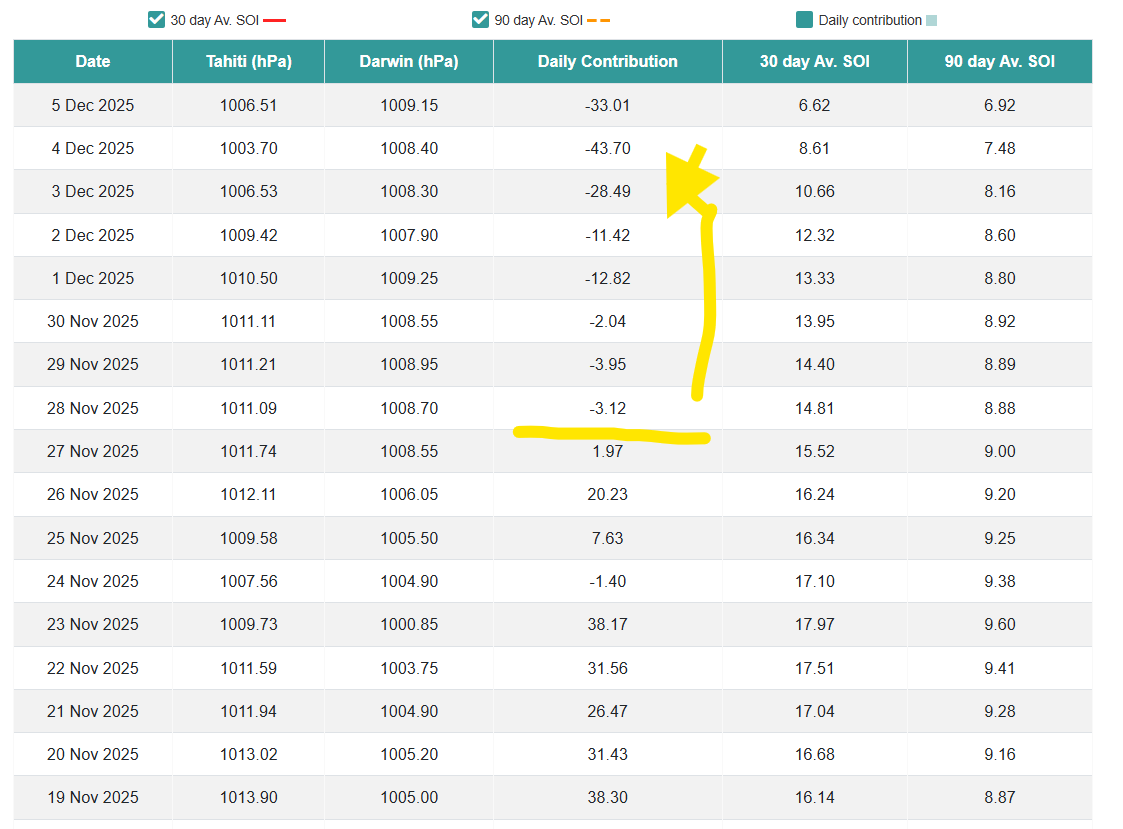
Task: Uncheck the 30 day Av. SOI checkbox
Action: point(156,20)
